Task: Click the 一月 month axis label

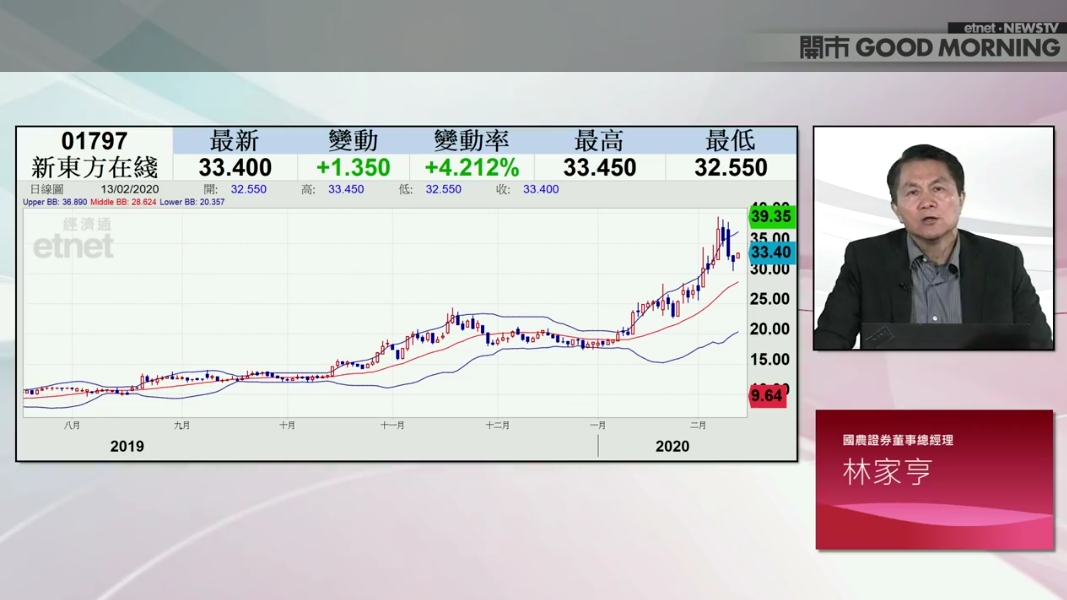Action: 597,425
